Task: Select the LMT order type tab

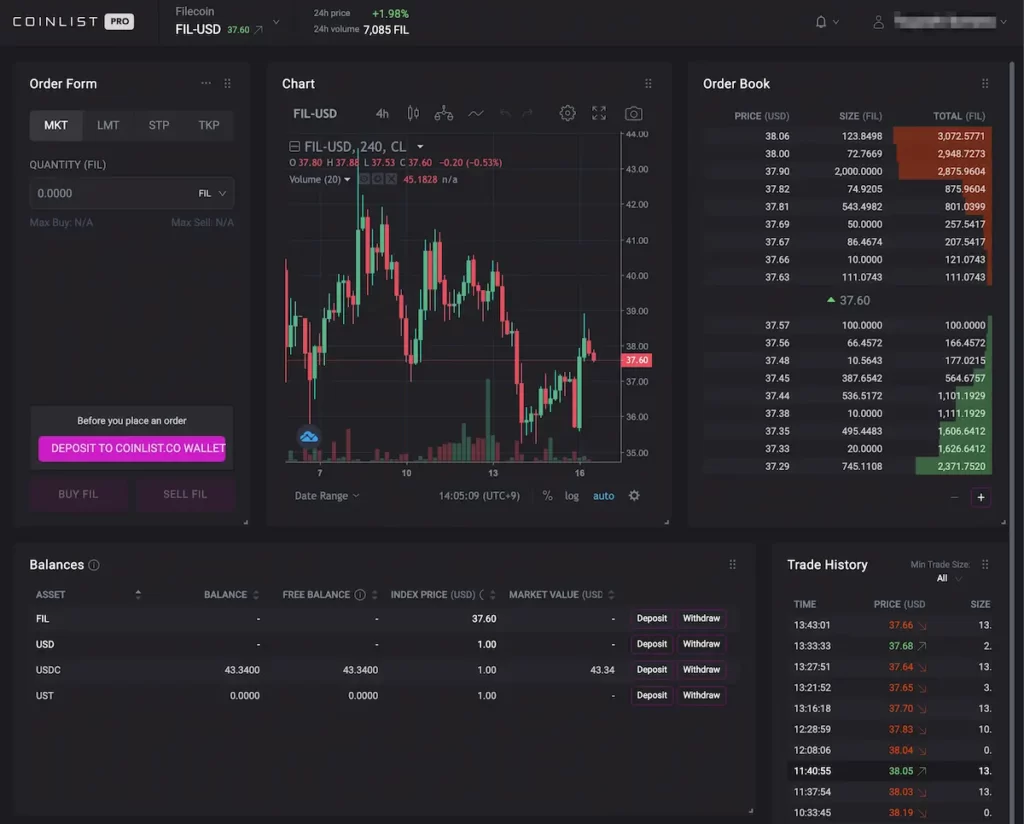Action: coord(108,125)
